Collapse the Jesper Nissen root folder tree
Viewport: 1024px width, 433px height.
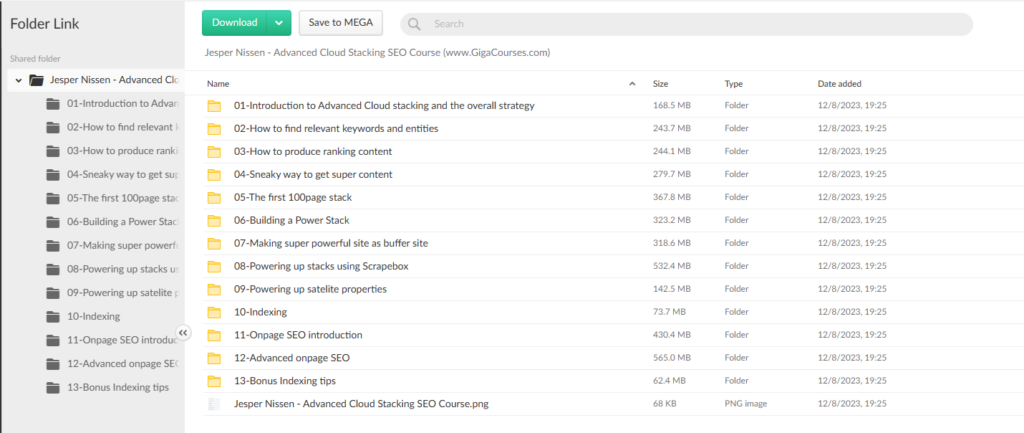pos(18,80)
